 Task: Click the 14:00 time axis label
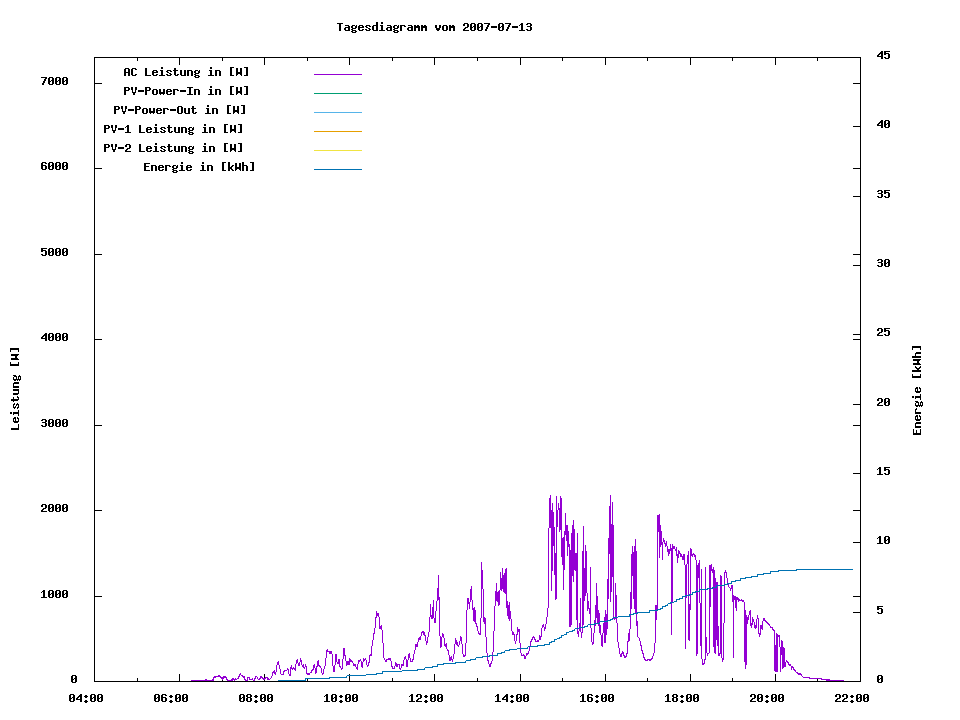(512, 698)
